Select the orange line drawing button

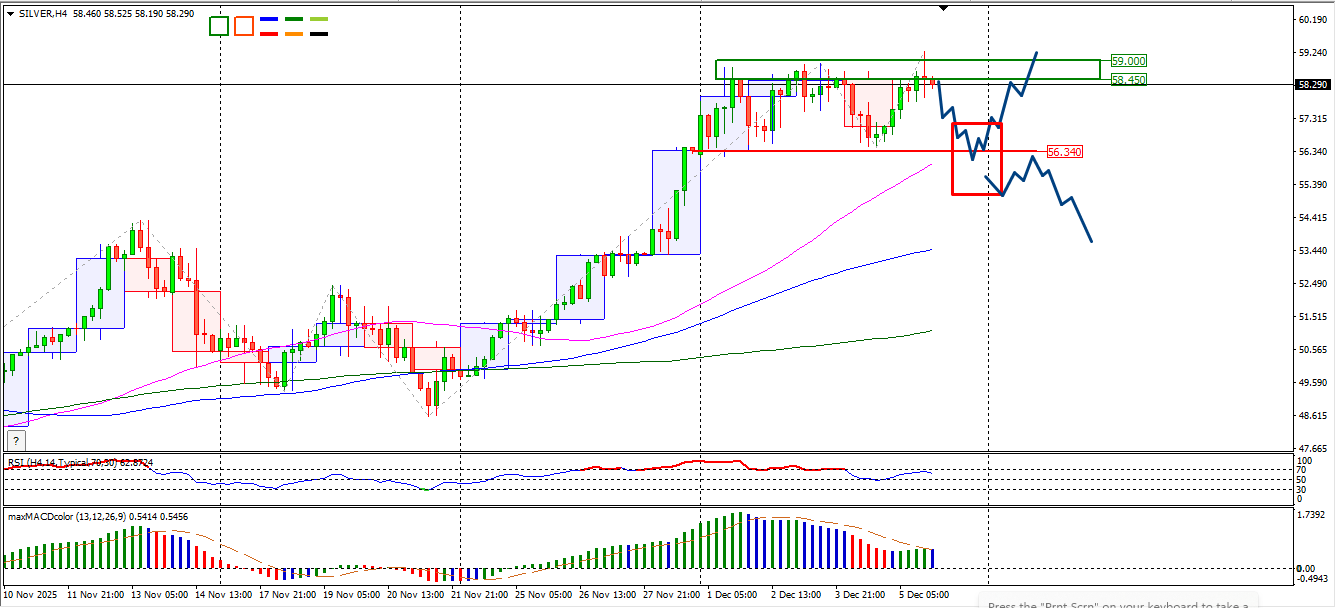coord(294,33)
